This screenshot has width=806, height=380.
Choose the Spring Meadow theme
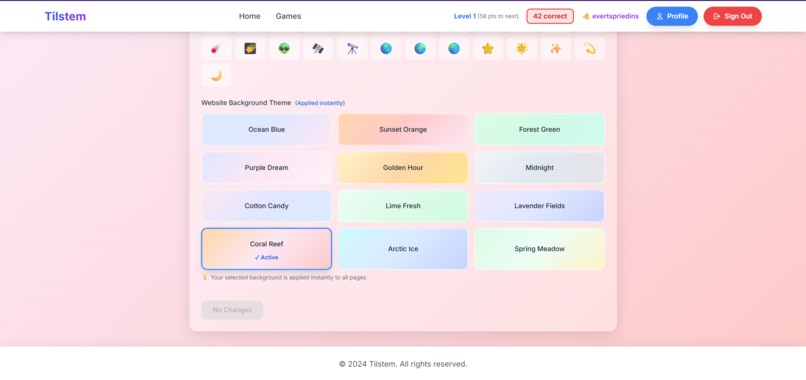[x=539, y=249]
